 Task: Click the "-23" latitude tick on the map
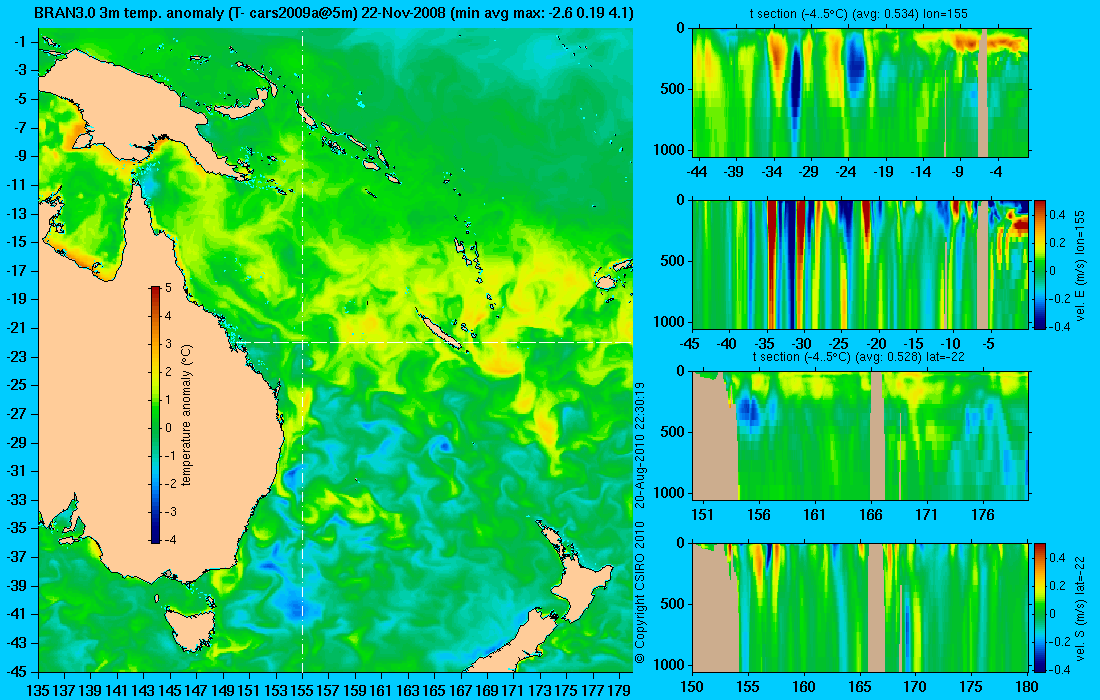(x=18, y=356)
